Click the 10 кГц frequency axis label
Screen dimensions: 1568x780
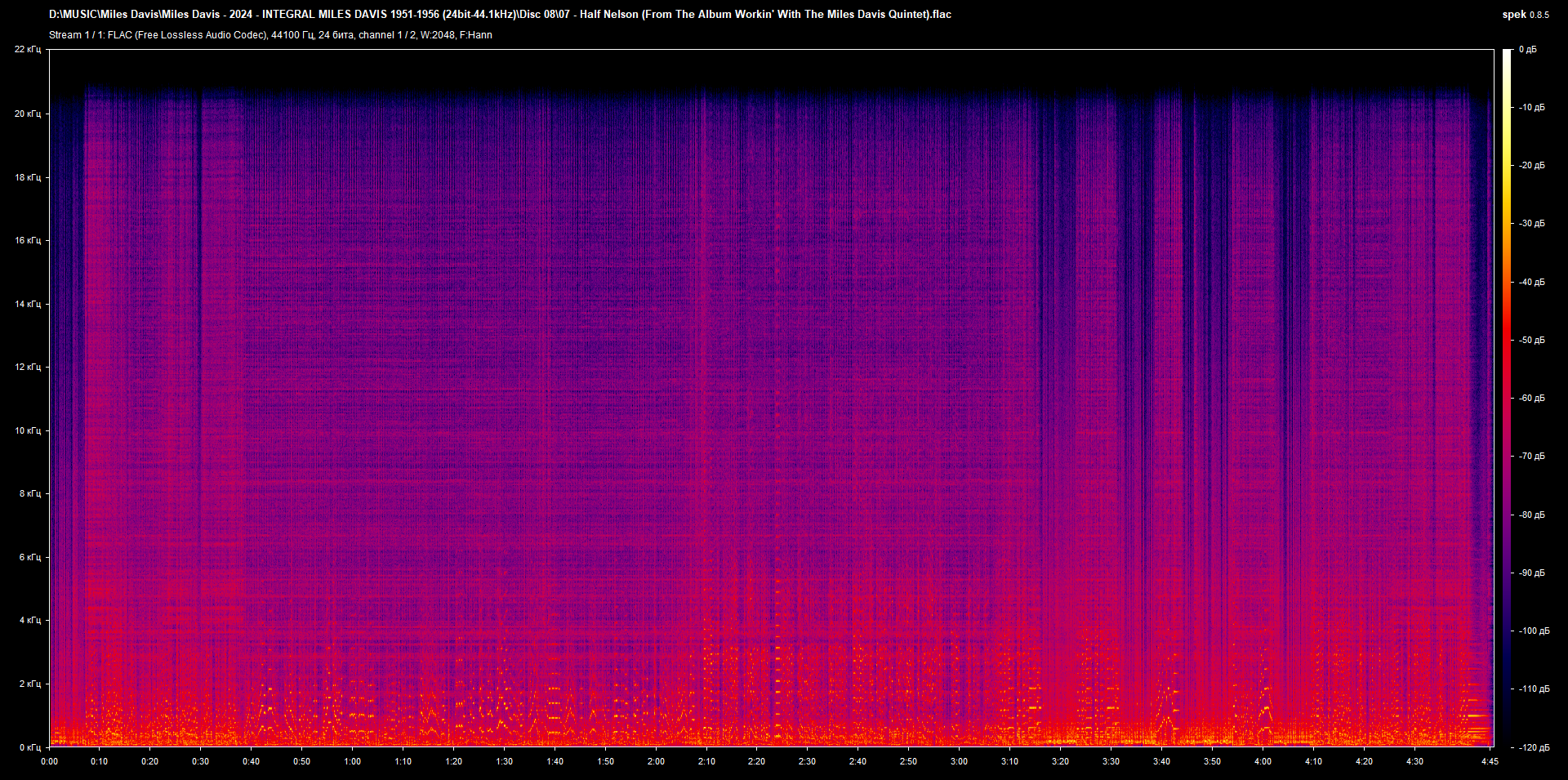point(28,430)
